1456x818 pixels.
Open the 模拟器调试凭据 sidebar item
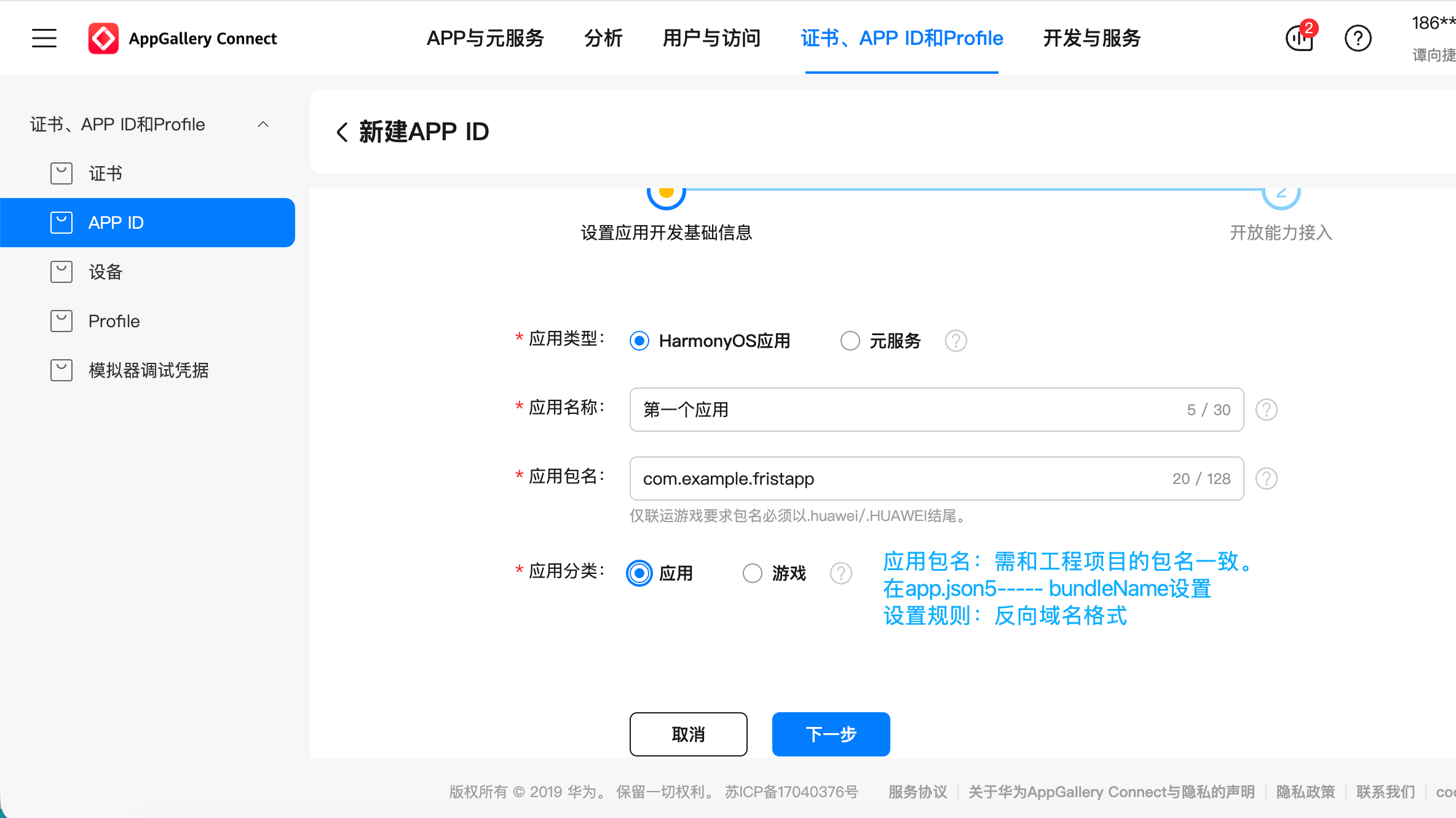pyautogui.click(x=148, y=370)
